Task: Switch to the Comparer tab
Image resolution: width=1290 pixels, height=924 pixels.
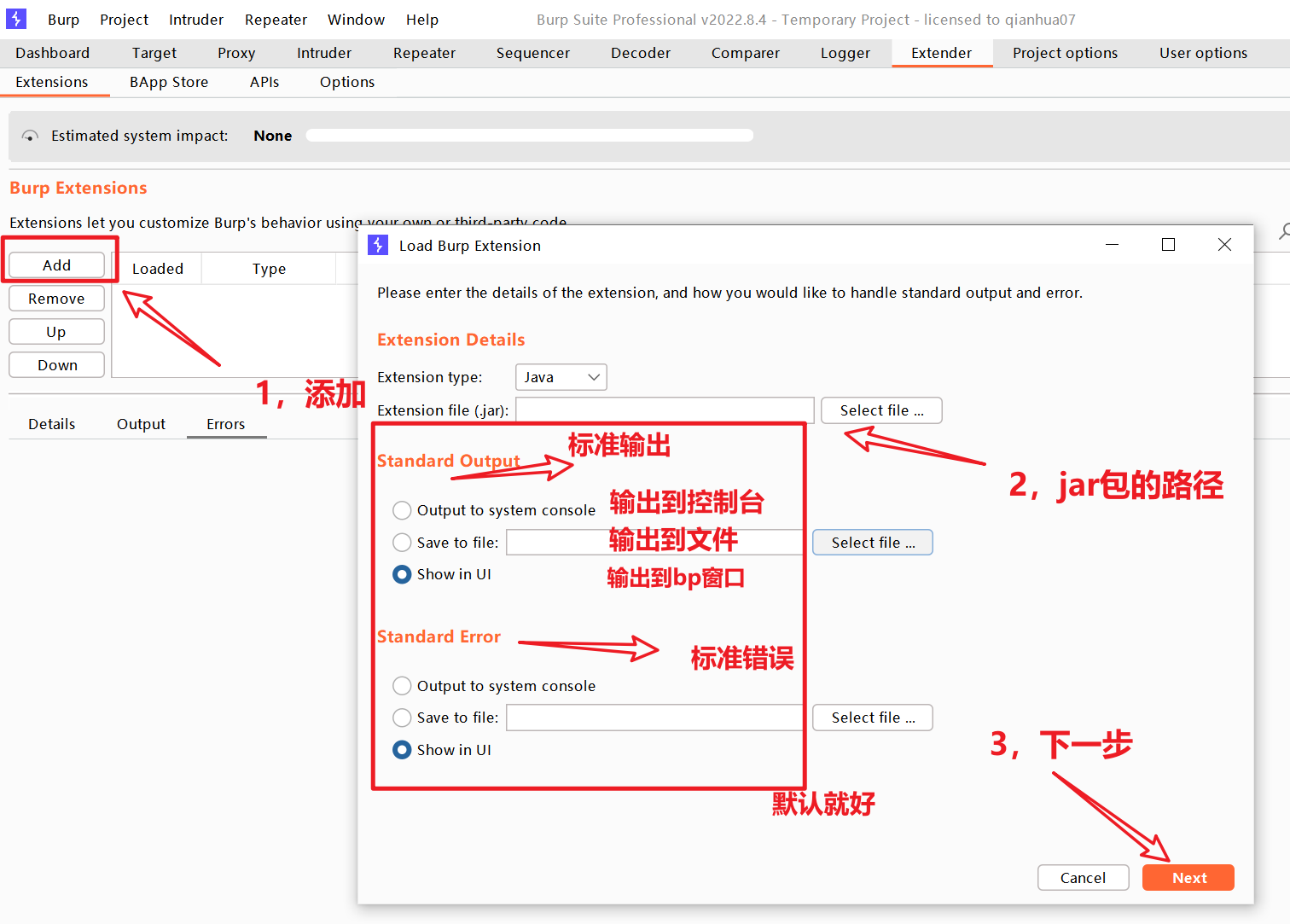Action: (746, 53)
